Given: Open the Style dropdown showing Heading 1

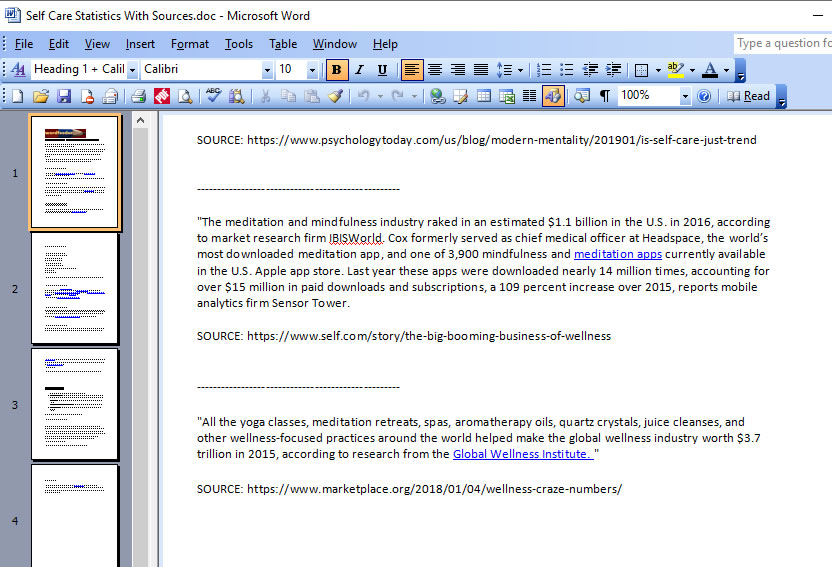Looking at the screenshot, I should [x=132, y=69].
